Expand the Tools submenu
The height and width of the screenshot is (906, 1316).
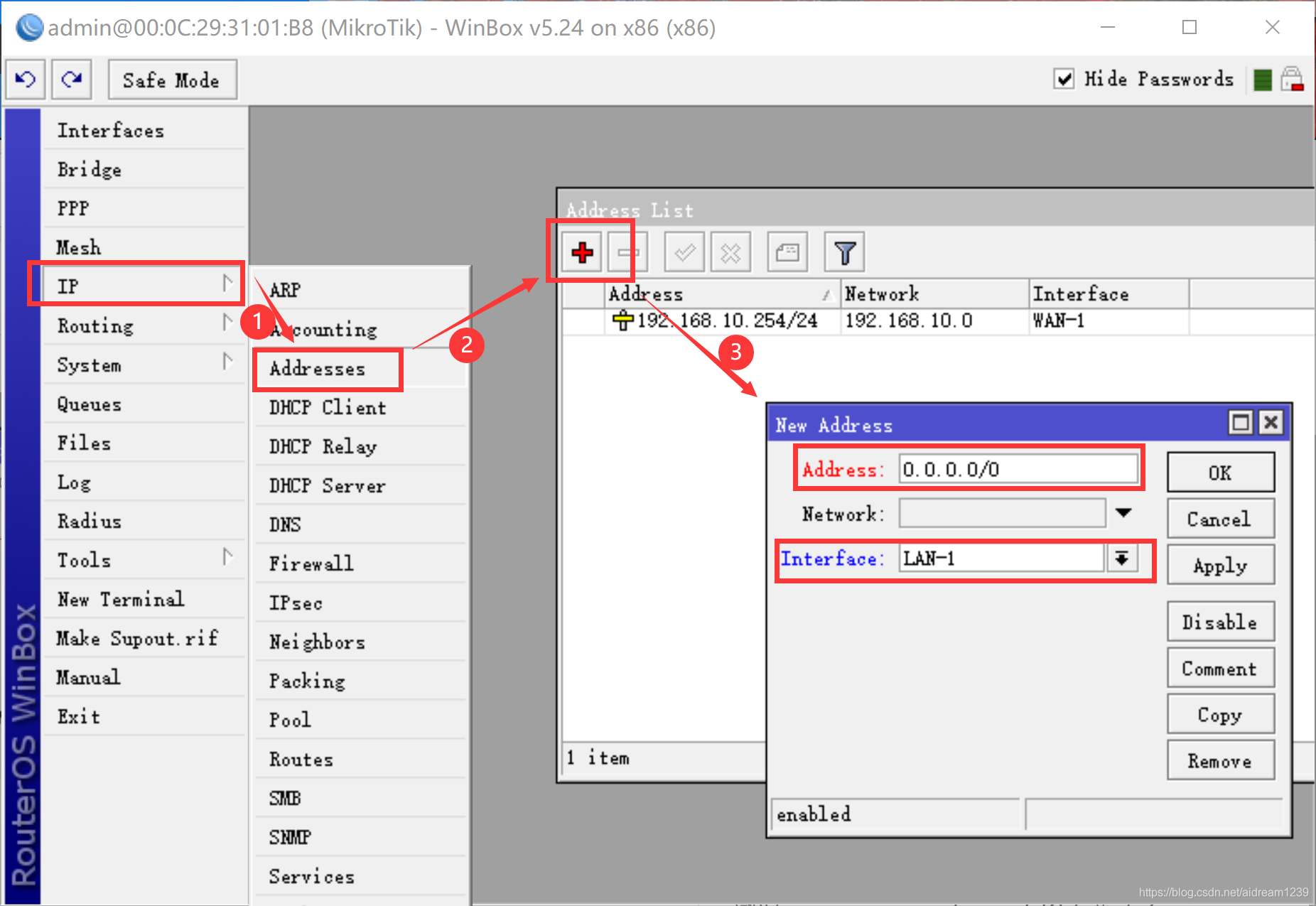[x=144, y=560]
